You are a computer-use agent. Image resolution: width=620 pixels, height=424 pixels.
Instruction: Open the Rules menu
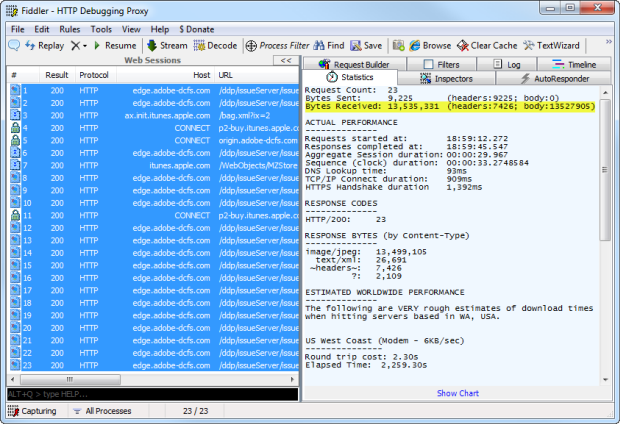(70, 30)
